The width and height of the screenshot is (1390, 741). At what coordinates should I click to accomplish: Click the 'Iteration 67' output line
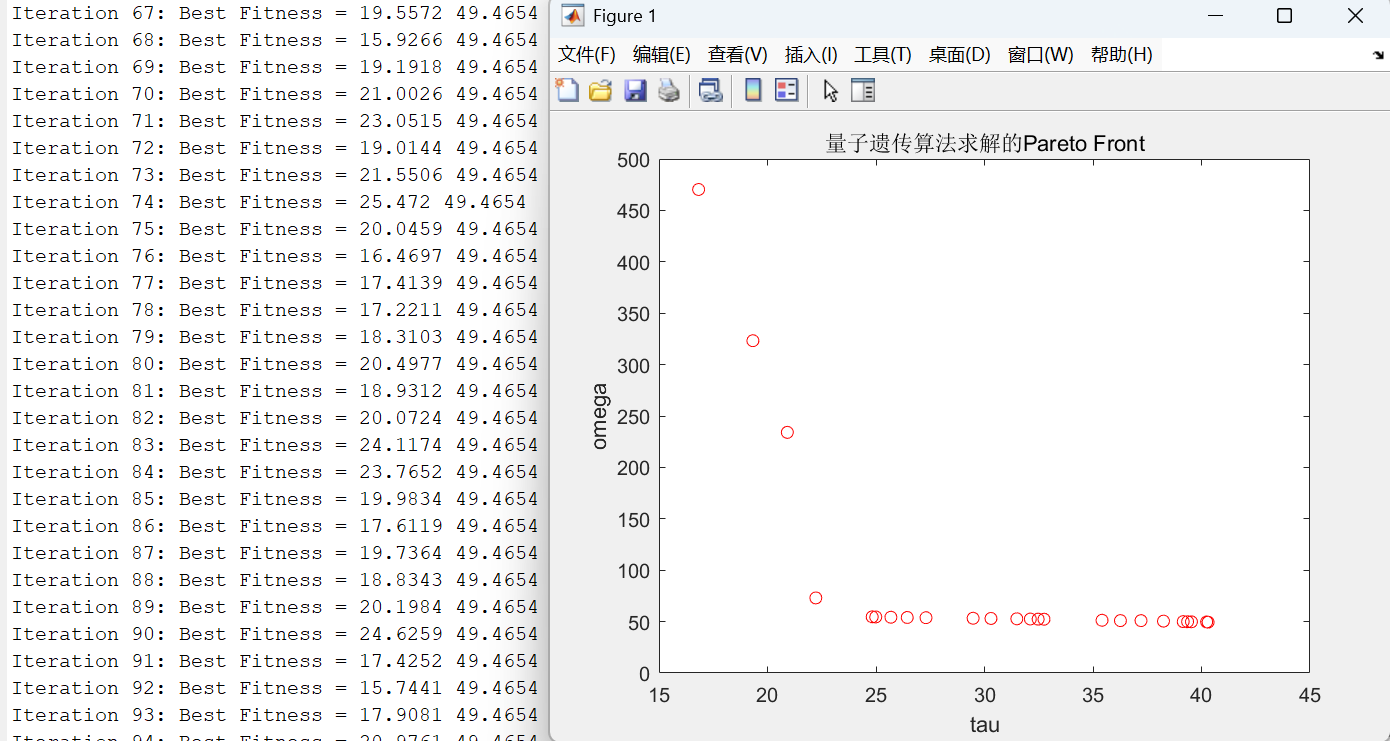(x=275, y=13)
